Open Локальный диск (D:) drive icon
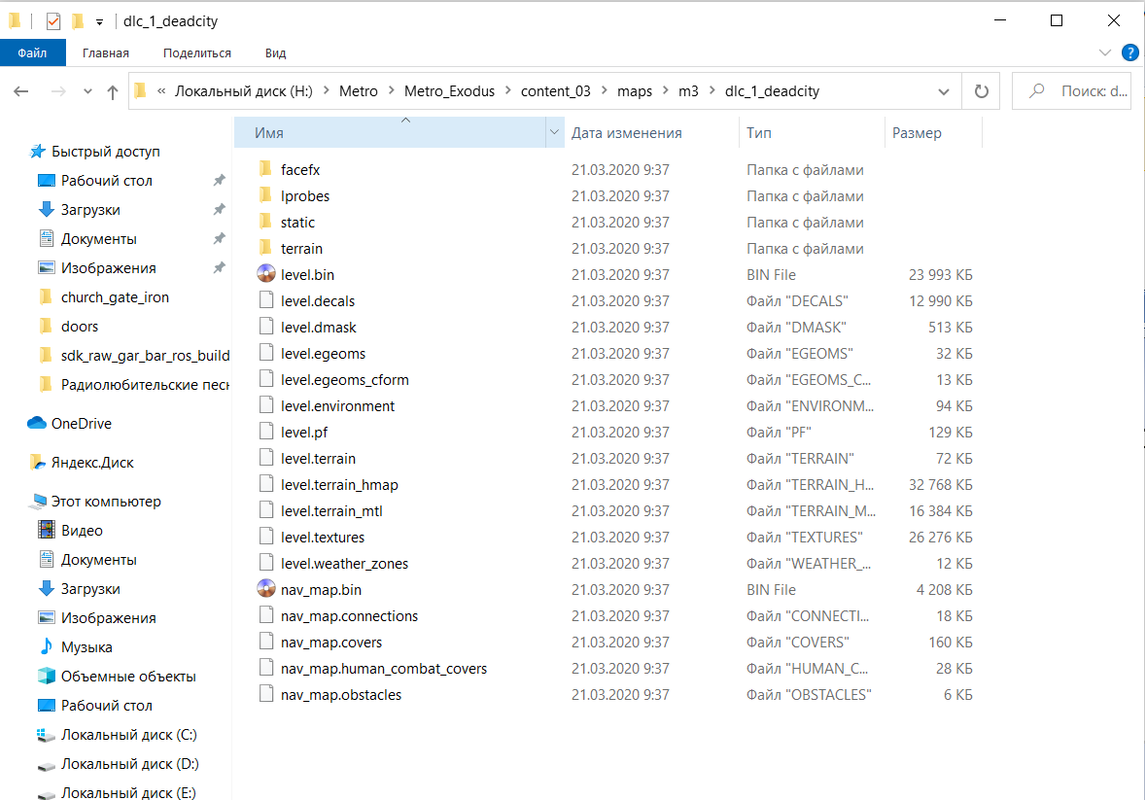Viewport: 1145px width, 800px height. 46,765
